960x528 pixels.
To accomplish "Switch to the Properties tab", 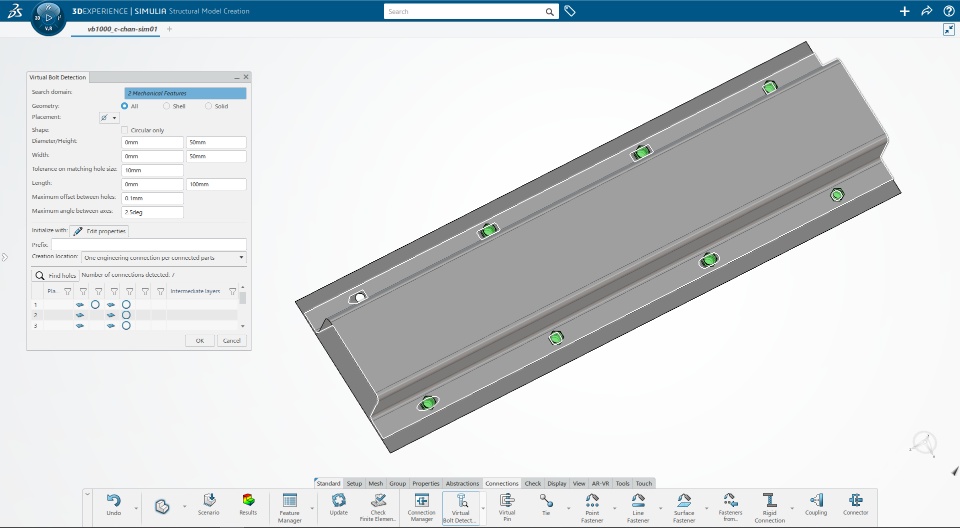I will pyautogui.click(x=426, y=483).
